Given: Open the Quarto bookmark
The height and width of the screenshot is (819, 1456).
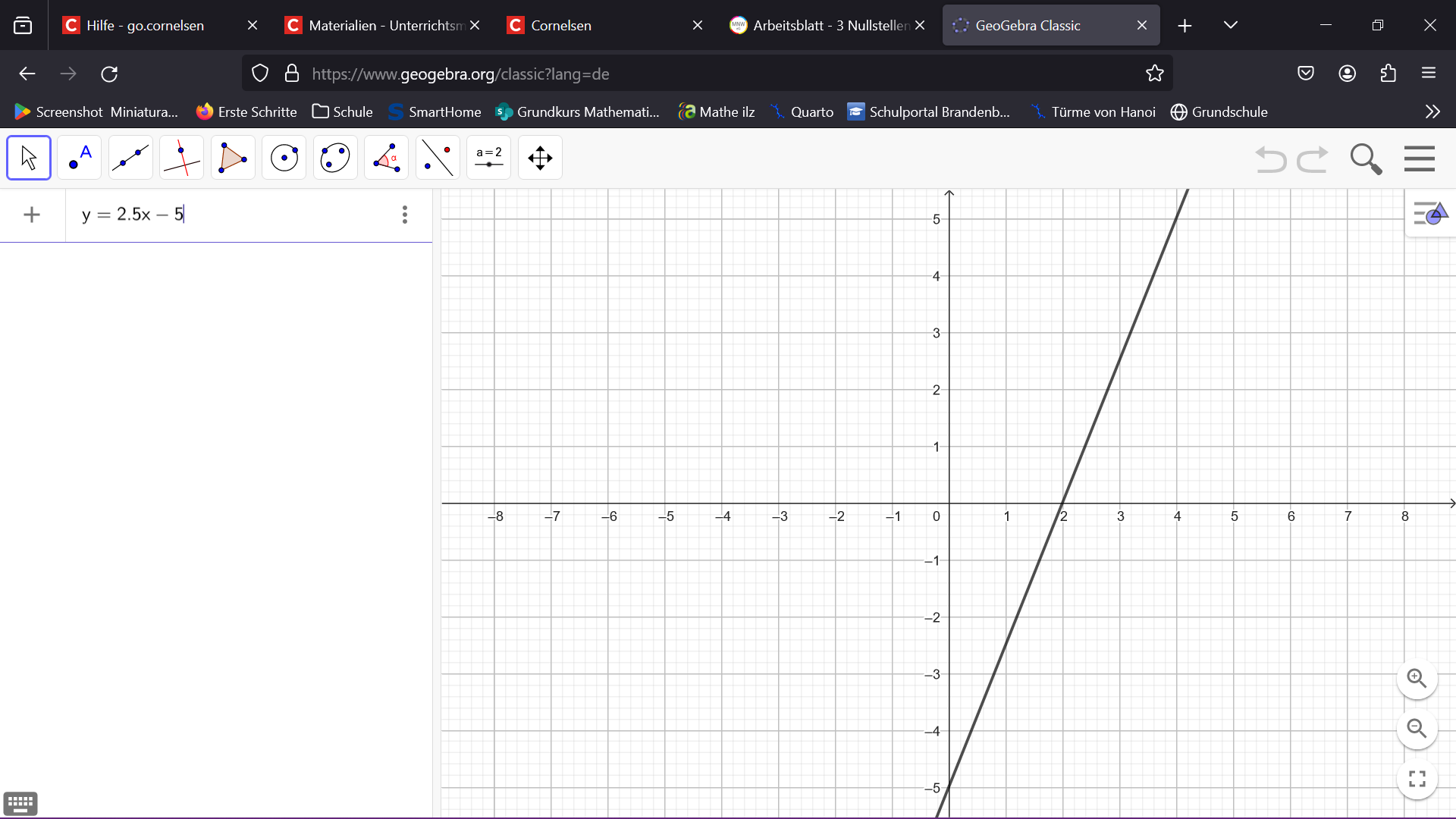Looking at the screenshot, I should [x=802, y=112].
